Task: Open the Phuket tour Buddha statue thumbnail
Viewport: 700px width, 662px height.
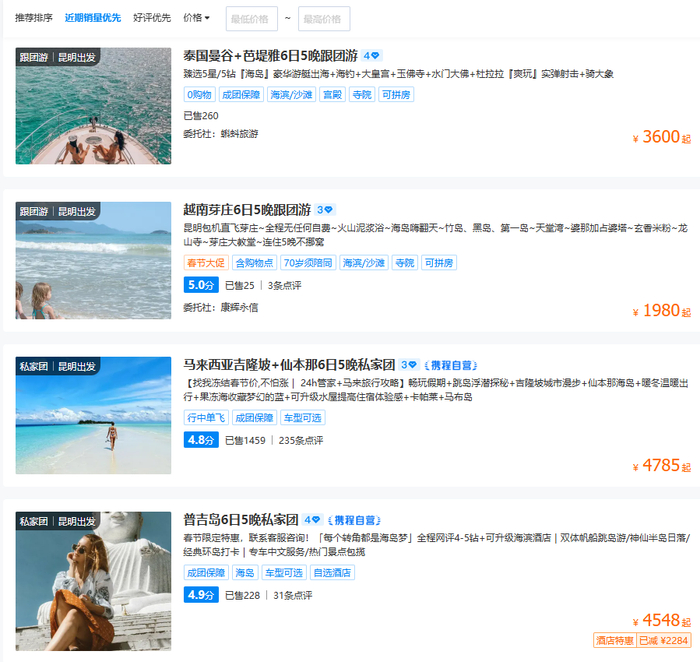Action: [93, 581]
